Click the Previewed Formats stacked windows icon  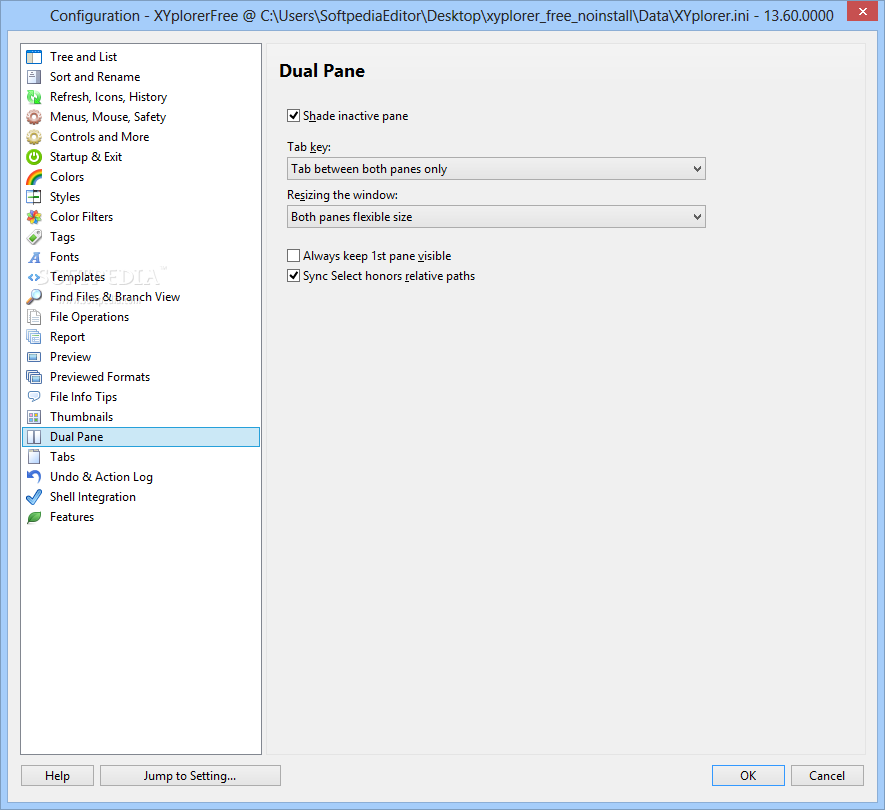tap(34, 377)
